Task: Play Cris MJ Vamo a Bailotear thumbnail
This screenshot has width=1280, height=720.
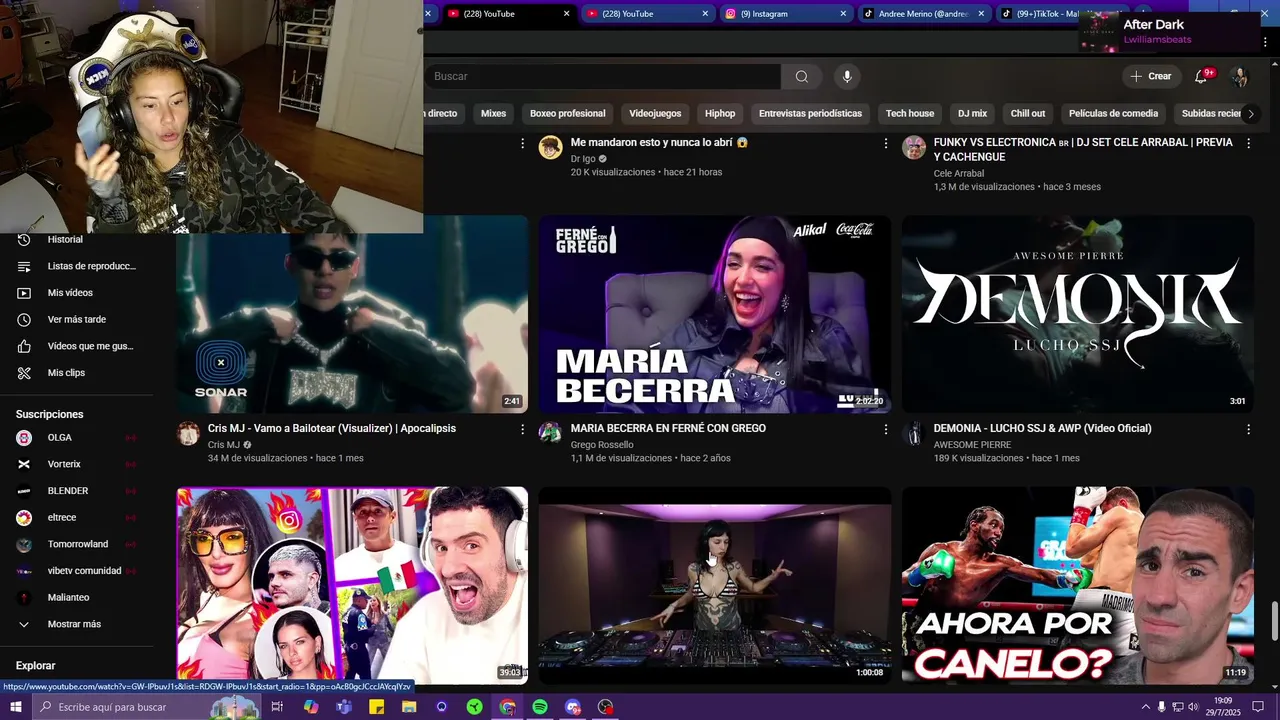Action: tap(352, 314)
